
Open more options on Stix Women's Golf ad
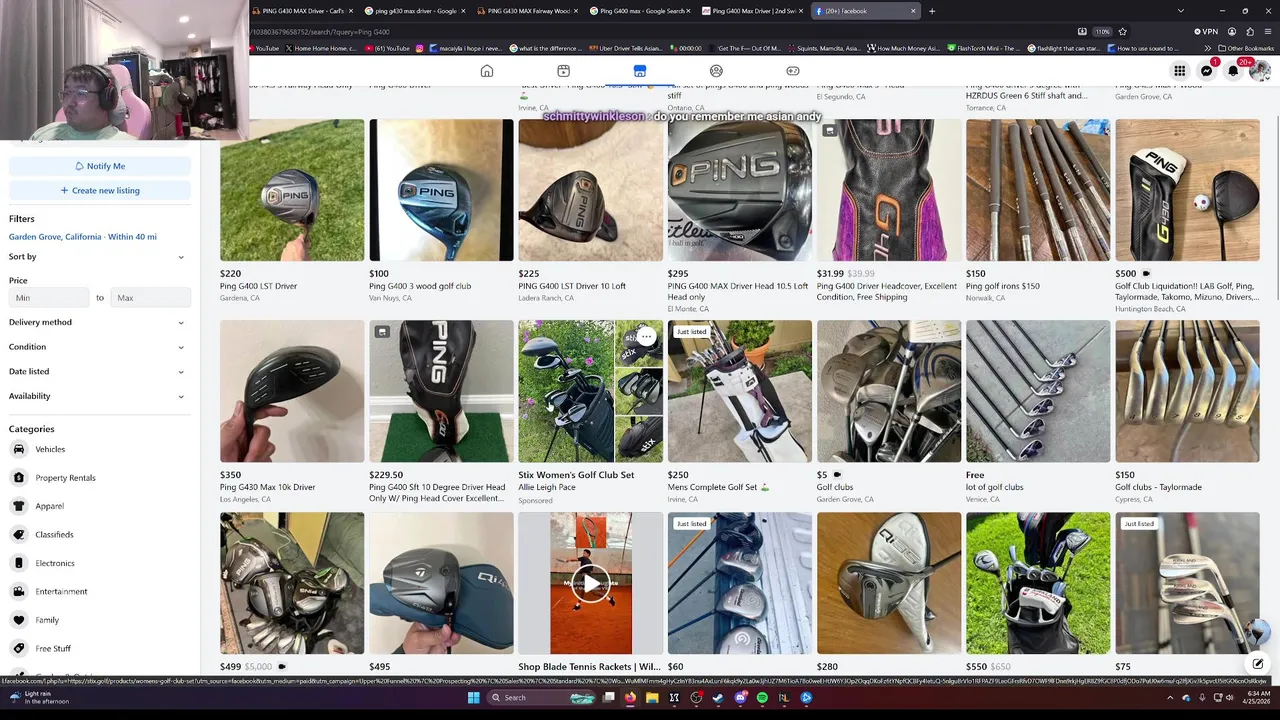coord(647,337)
